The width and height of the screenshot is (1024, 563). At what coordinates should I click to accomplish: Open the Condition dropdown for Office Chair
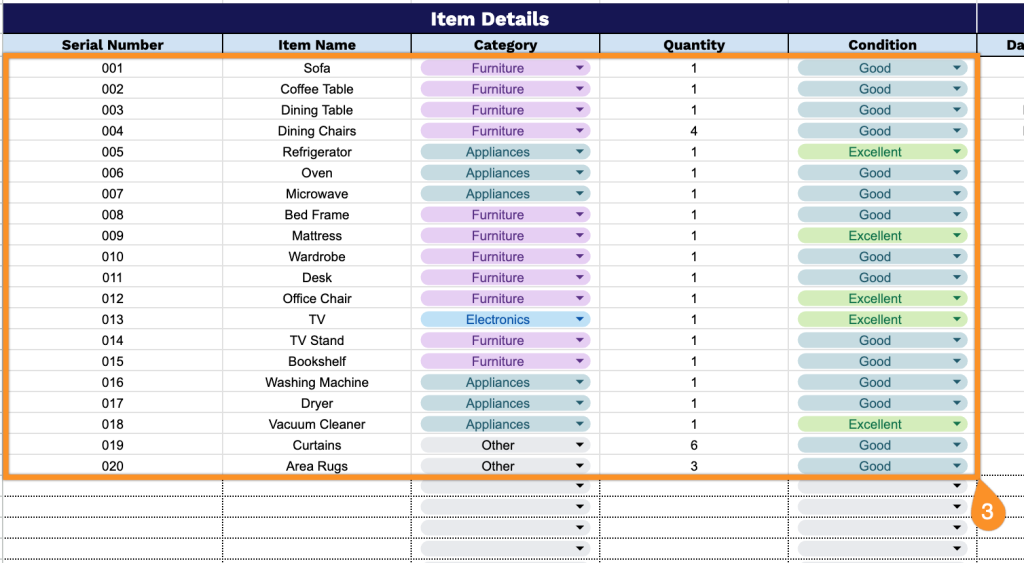click(957, 299)
